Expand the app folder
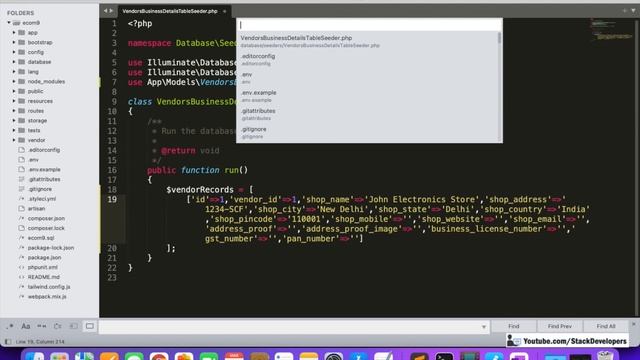The width and height of the screenshot is (640, 360). 14,33
